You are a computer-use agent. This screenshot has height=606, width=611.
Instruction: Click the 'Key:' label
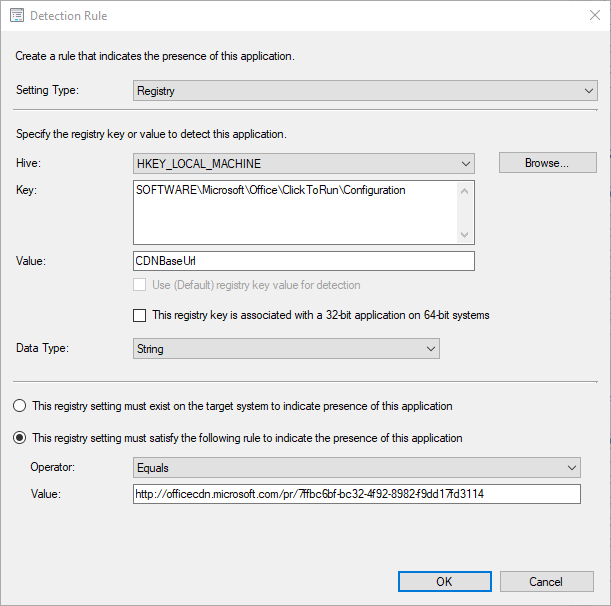coord(26,190)
